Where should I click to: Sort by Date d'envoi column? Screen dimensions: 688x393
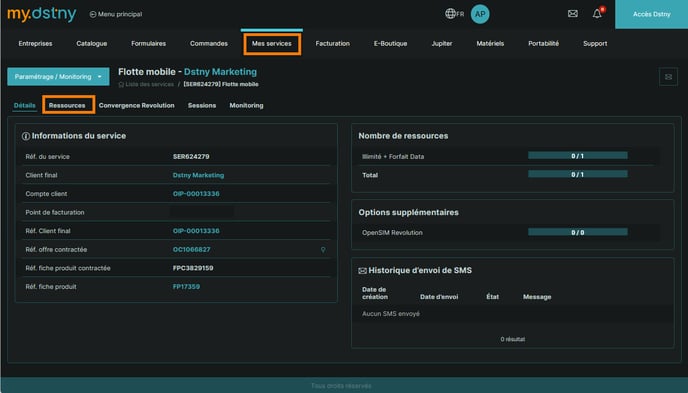[x=439, y=297]
